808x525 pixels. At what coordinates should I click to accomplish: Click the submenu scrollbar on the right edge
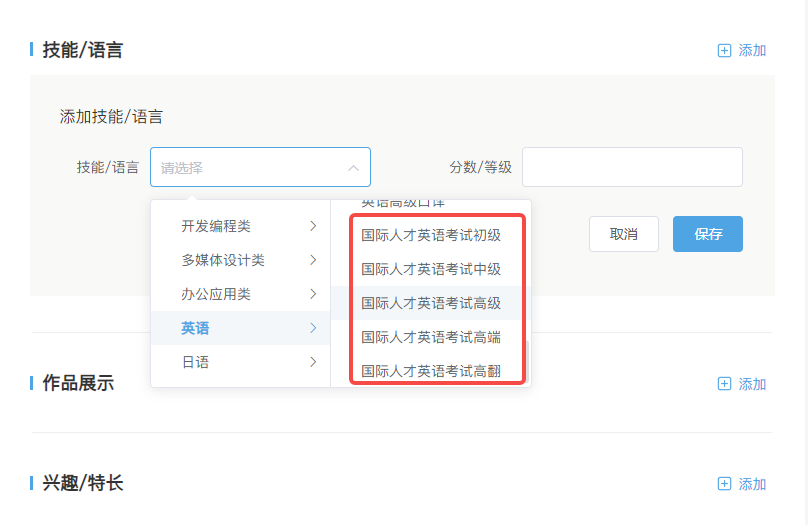[527, 363]
